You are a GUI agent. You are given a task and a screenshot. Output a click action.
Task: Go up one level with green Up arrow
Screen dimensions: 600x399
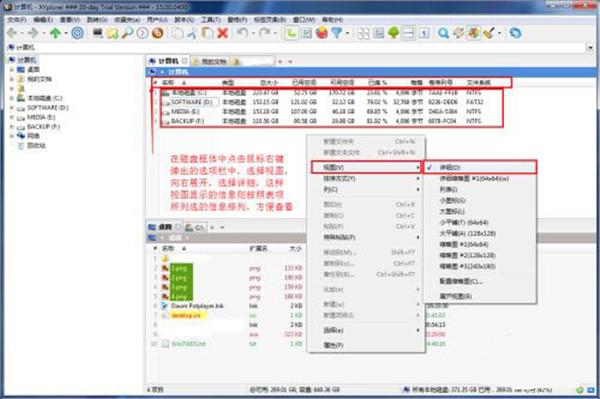55,33
